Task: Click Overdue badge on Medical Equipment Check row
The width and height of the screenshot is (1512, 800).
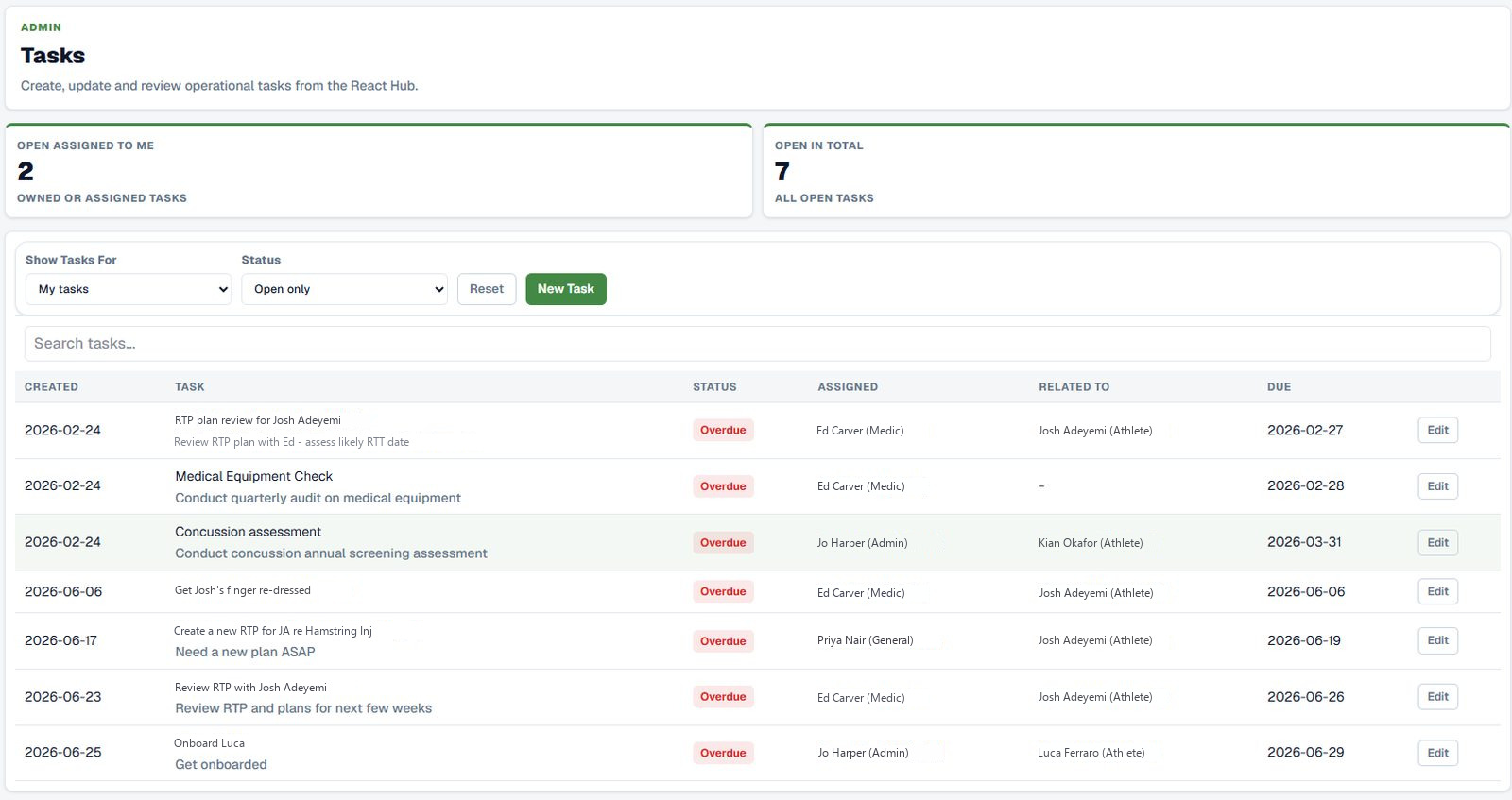Action: (723, 486)
